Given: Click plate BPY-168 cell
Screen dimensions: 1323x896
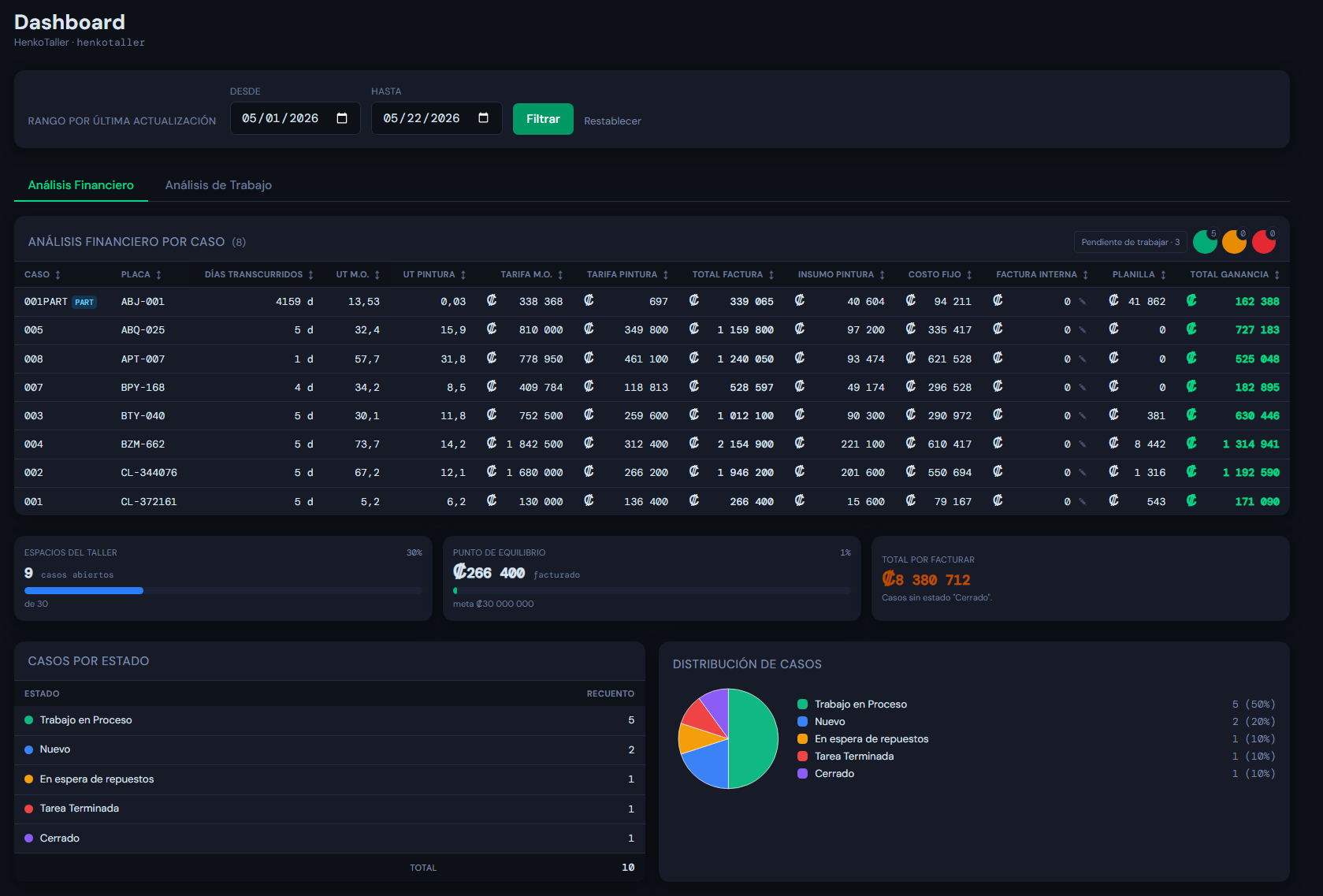Looking at the screenshot, I should (143, 388).
